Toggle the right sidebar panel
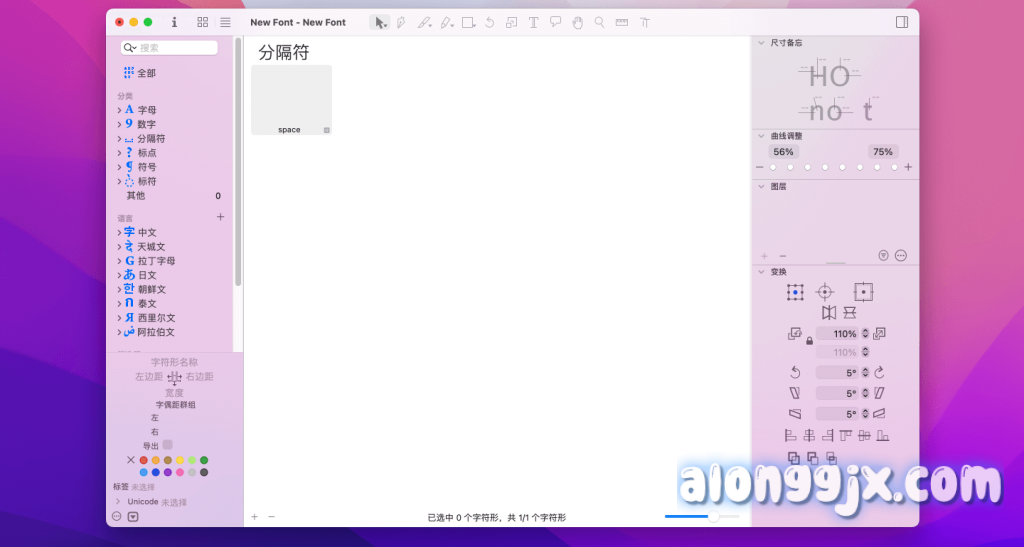Viewport: 1024px width, 547px height. tap(901, 22)
